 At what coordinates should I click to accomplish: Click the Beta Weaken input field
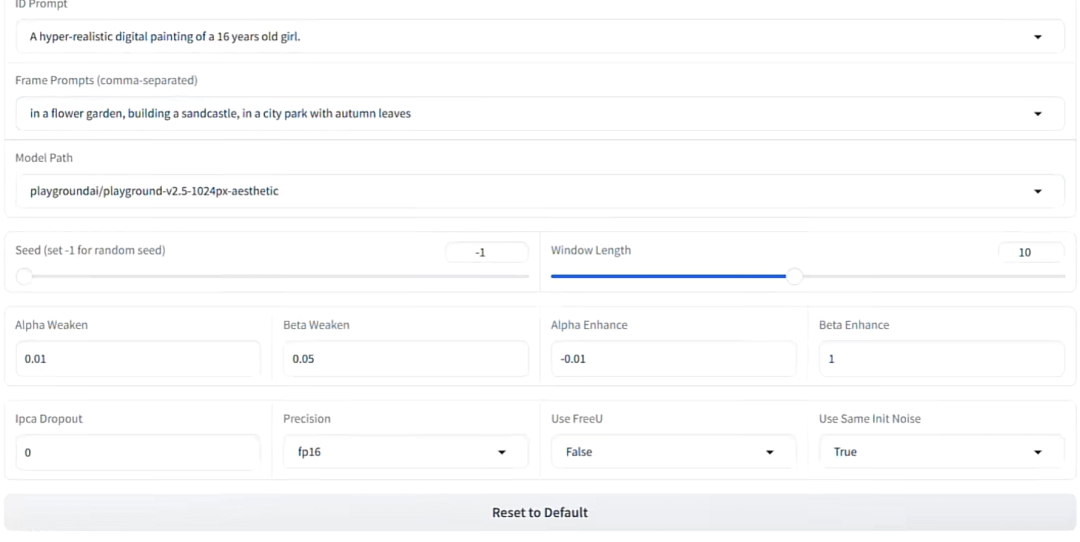(x=406, y=359)
